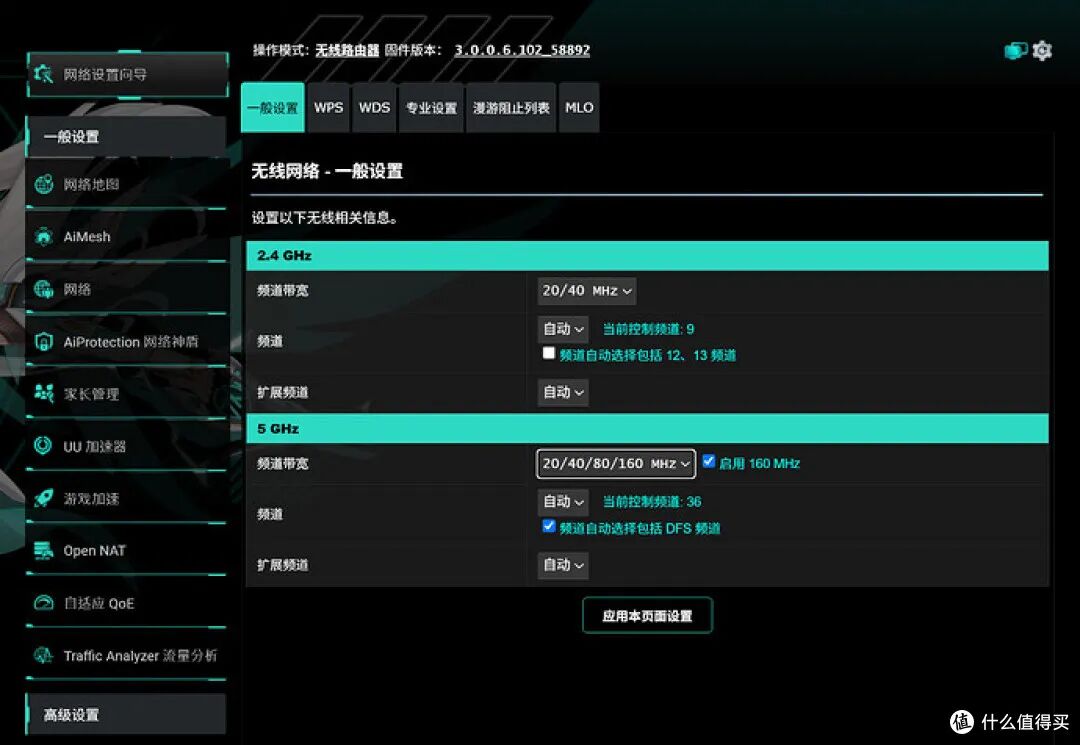Click the firmware version 3.0.0.6.102_58892 link

(522, 50)
